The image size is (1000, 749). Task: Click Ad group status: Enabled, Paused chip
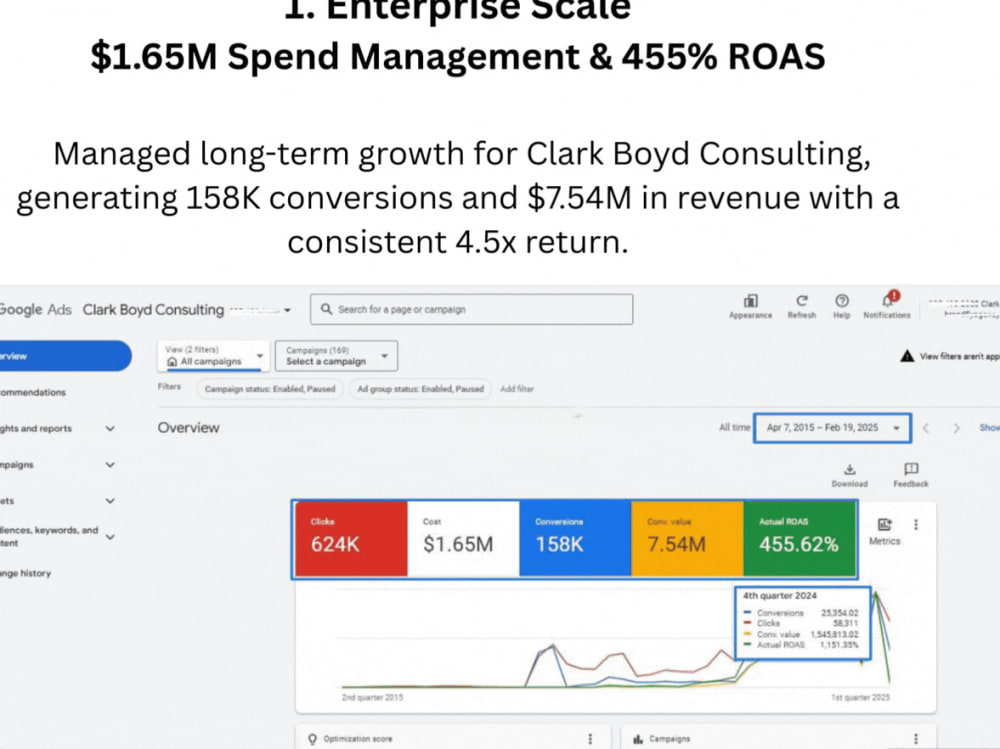tap(420, 389)
